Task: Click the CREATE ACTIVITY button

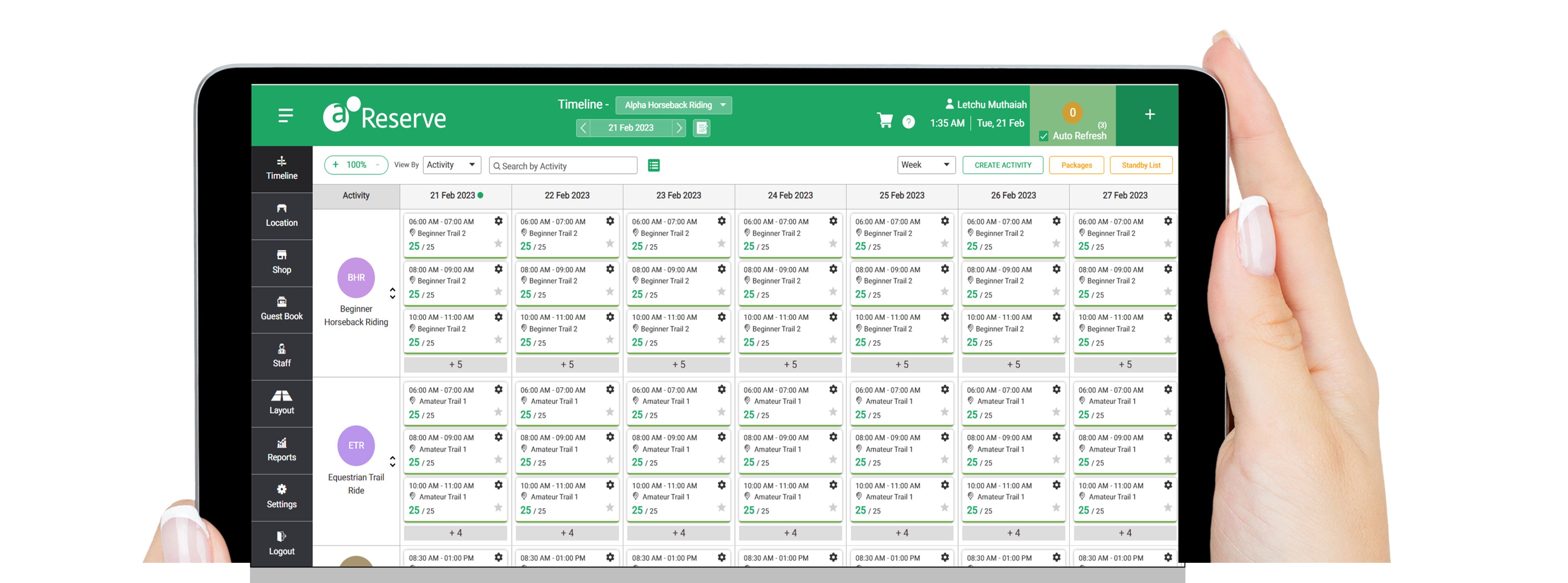Action: point(1002,165)
